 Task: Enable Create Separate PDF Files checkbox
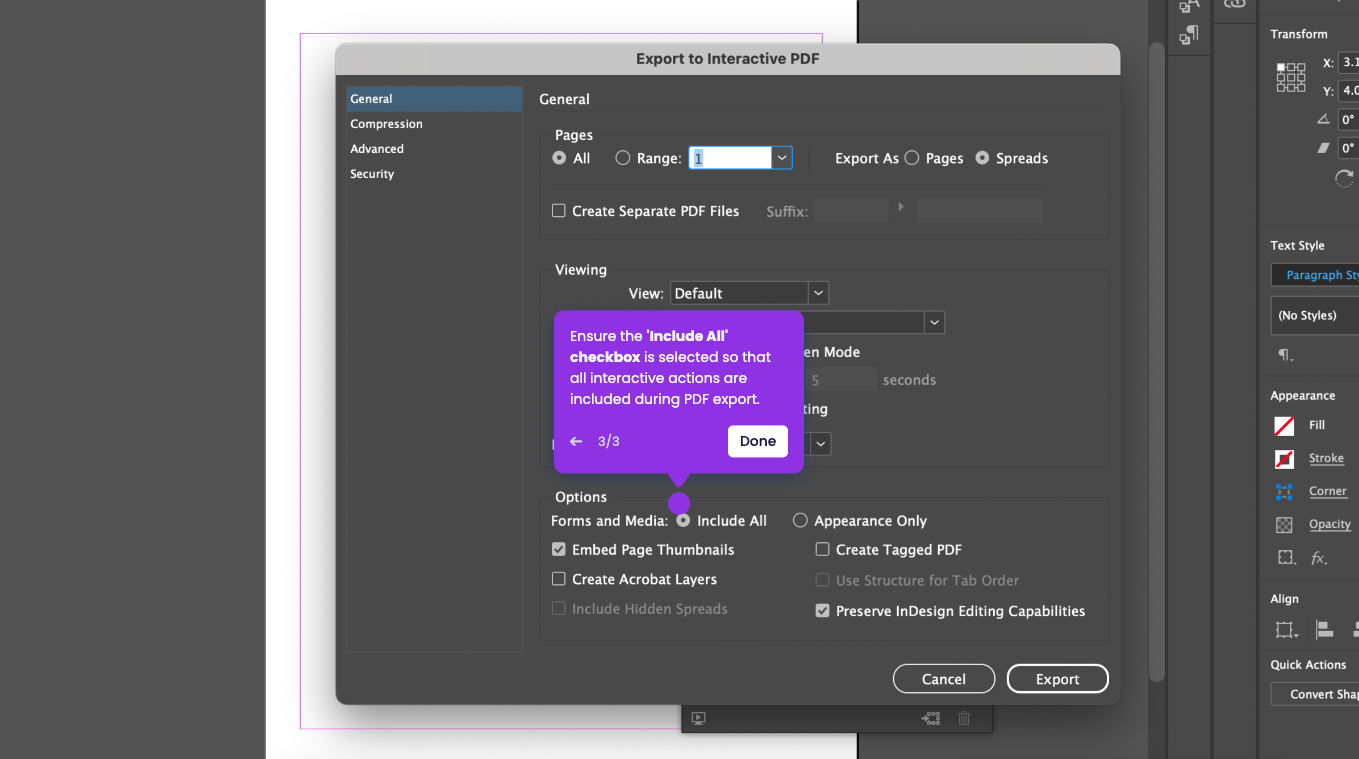tap(559, 211)
